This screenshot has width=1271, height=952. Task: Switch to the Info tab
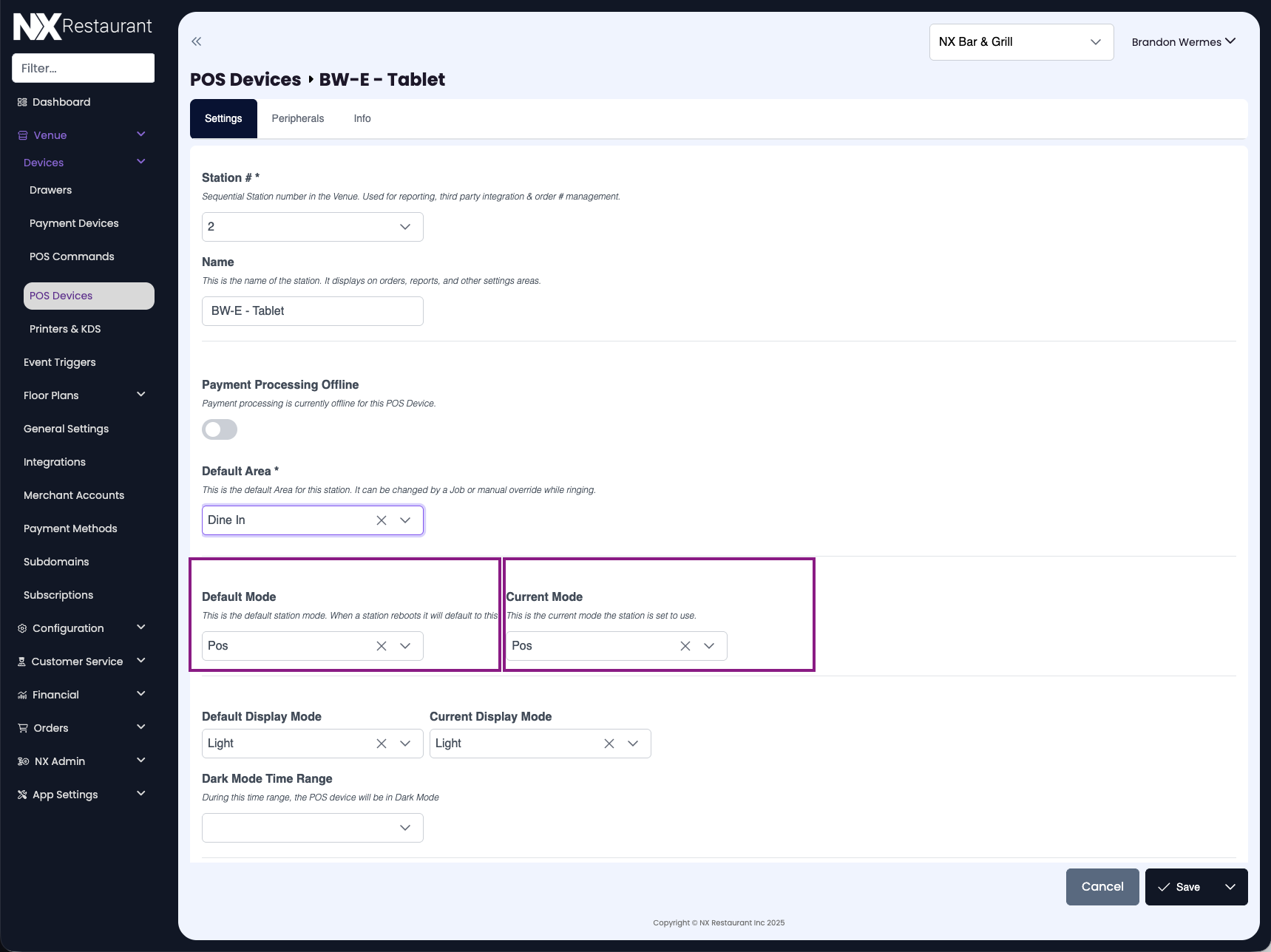362,119
